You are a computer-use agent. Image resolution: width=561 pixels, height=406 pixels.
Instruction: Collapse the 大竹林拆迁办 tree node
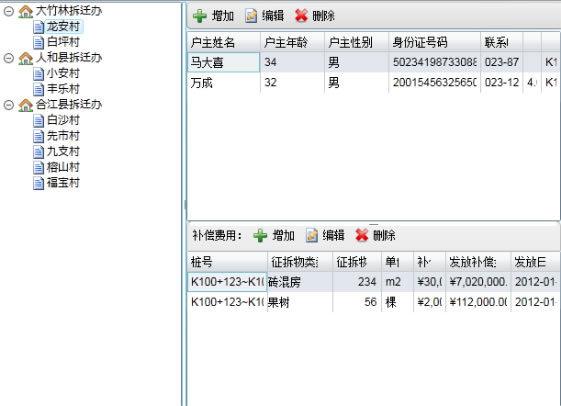[x=9, y=11]
